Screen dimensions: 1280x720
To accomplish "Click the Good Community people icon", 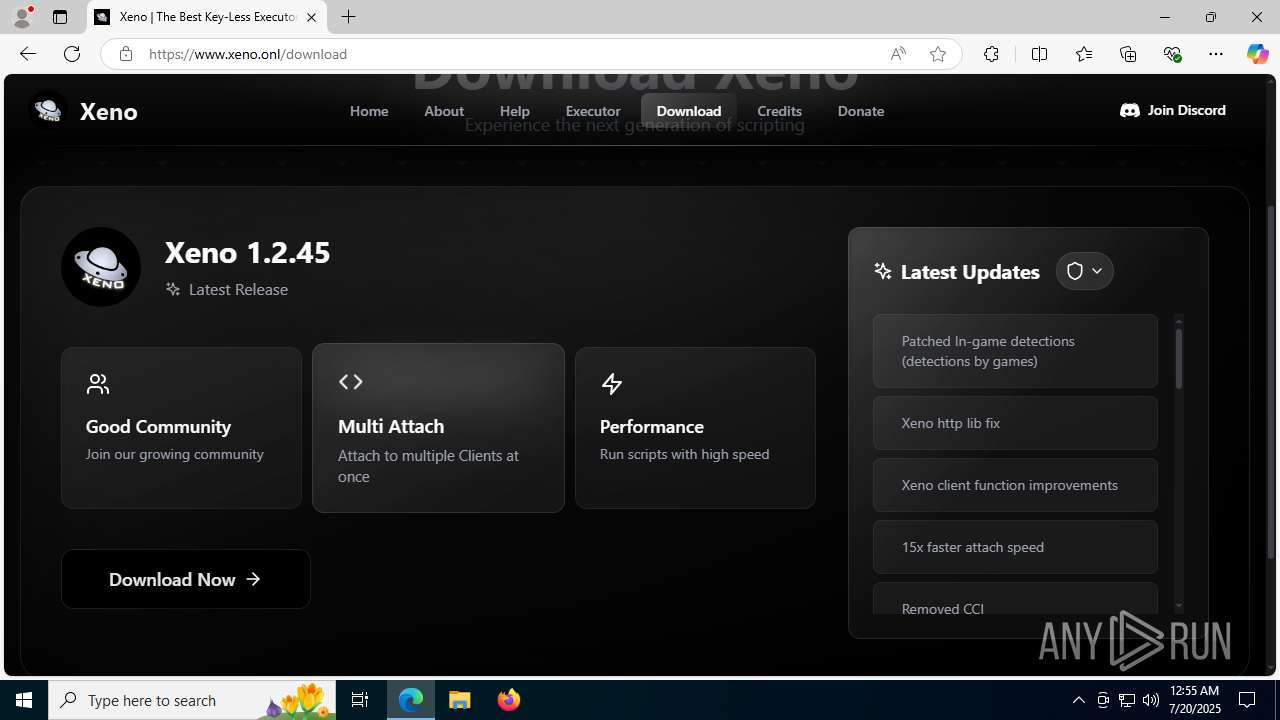I will [98, 383].
